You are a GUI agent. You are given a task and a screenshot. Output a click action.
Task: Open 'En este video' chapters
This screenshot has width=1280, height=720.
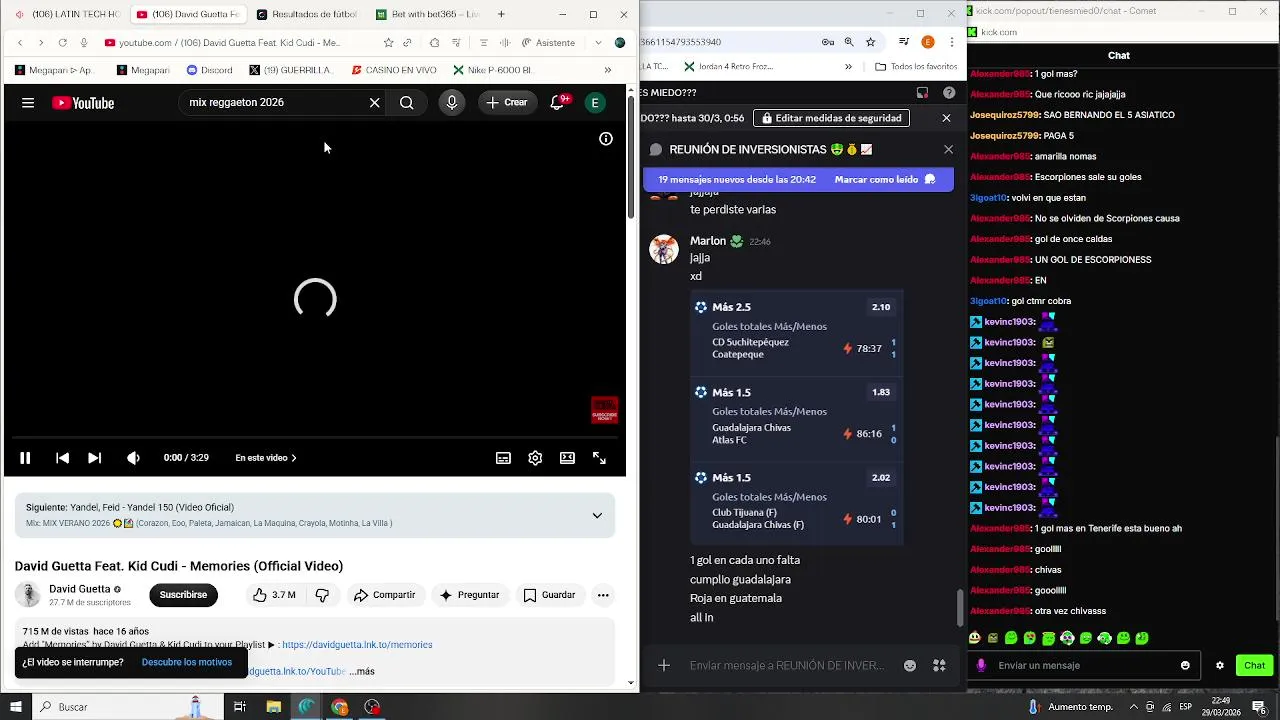266,458
